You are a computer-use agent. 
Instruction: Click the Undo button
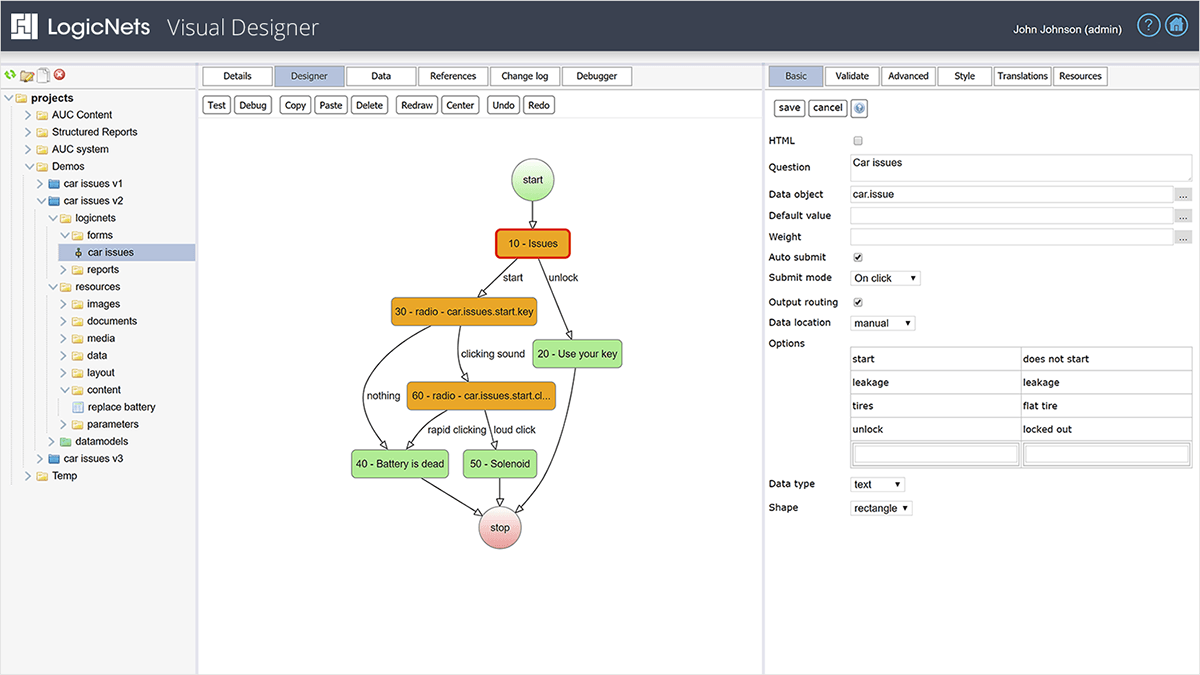click(x=504, y=105)
